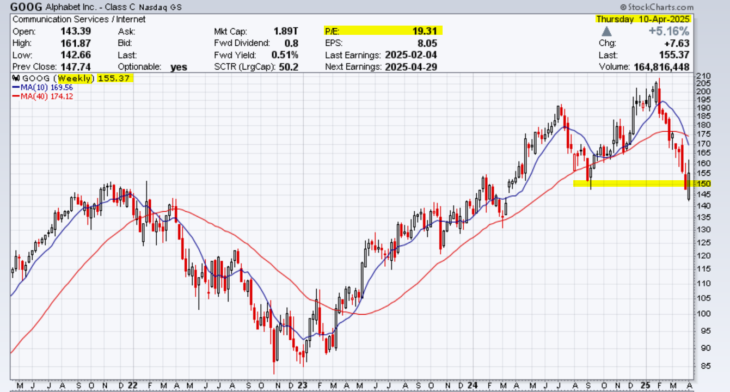Click the 'Bid:' field label
Viewport: 730px width, 392px height.
tap(126, 43)
